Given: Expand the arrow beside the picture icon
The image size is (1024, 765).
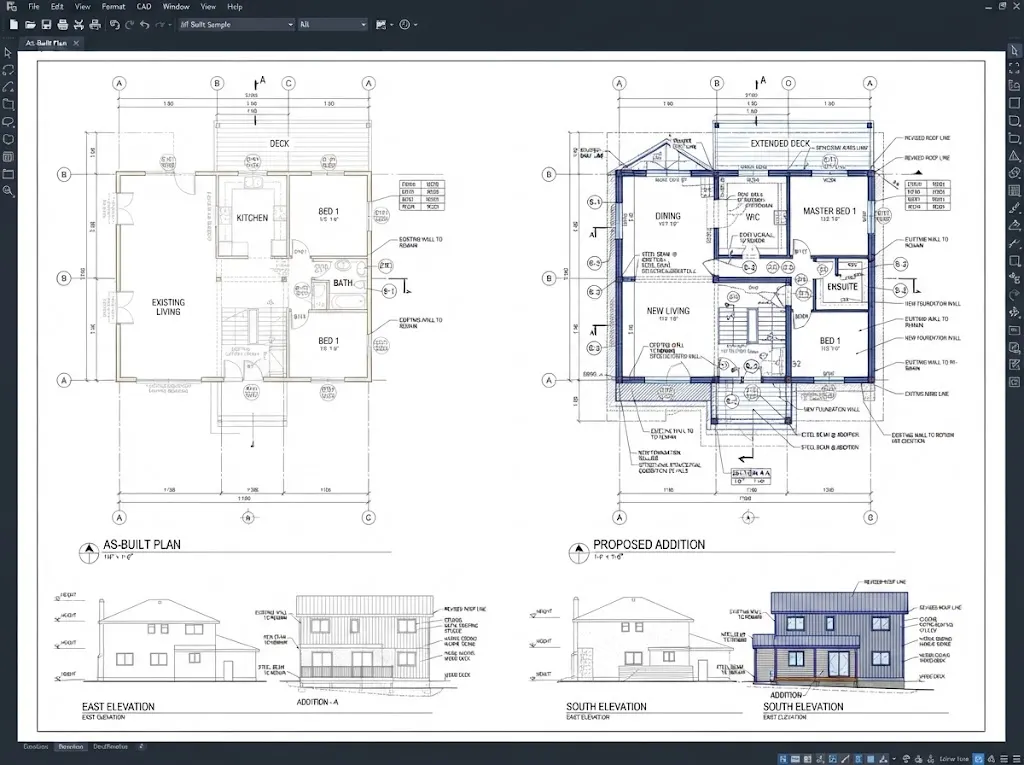Looking at the screenshot, I should click(391, 25).
